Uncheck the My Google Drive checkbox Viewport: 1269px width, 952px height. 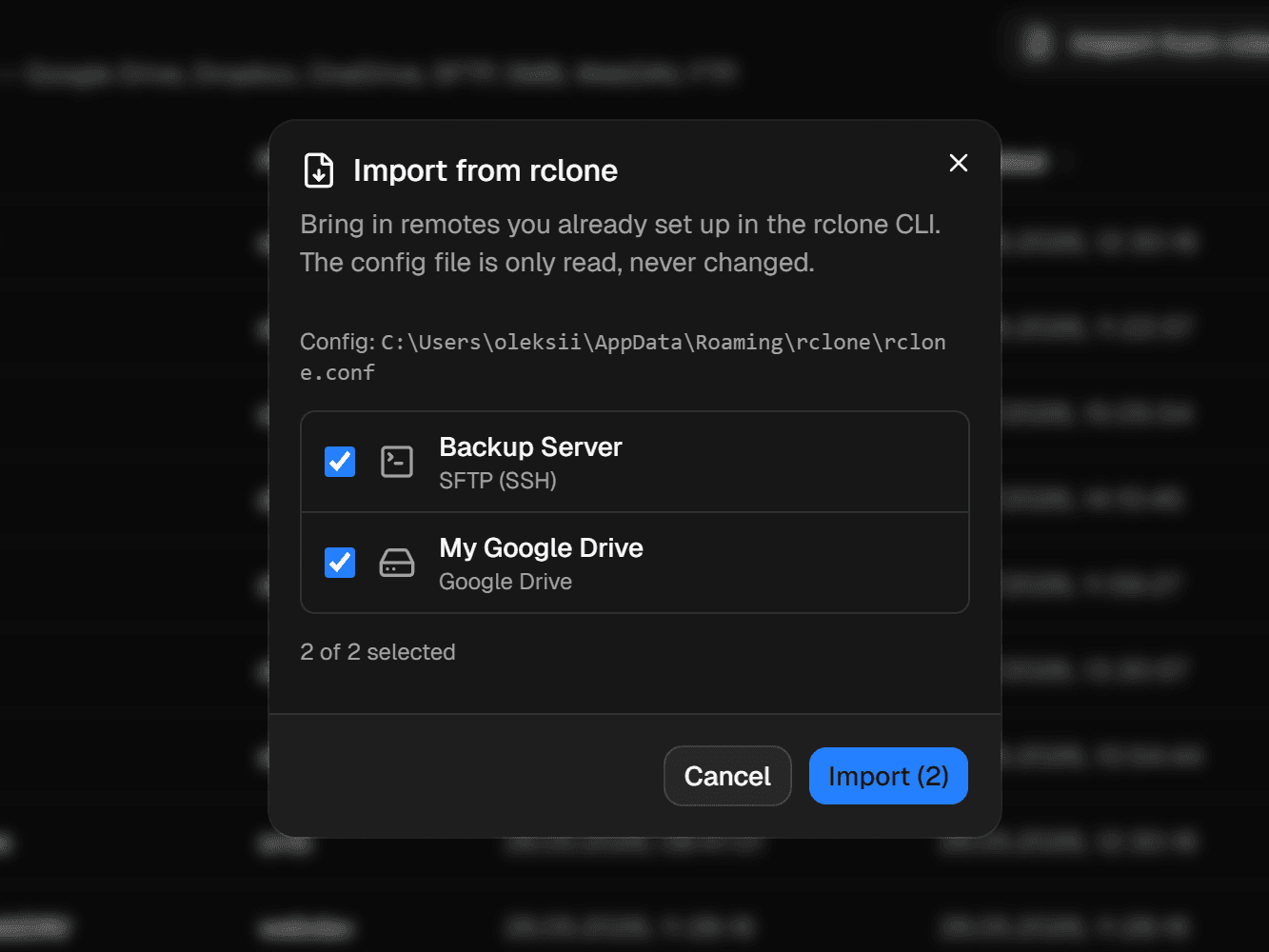340,563
